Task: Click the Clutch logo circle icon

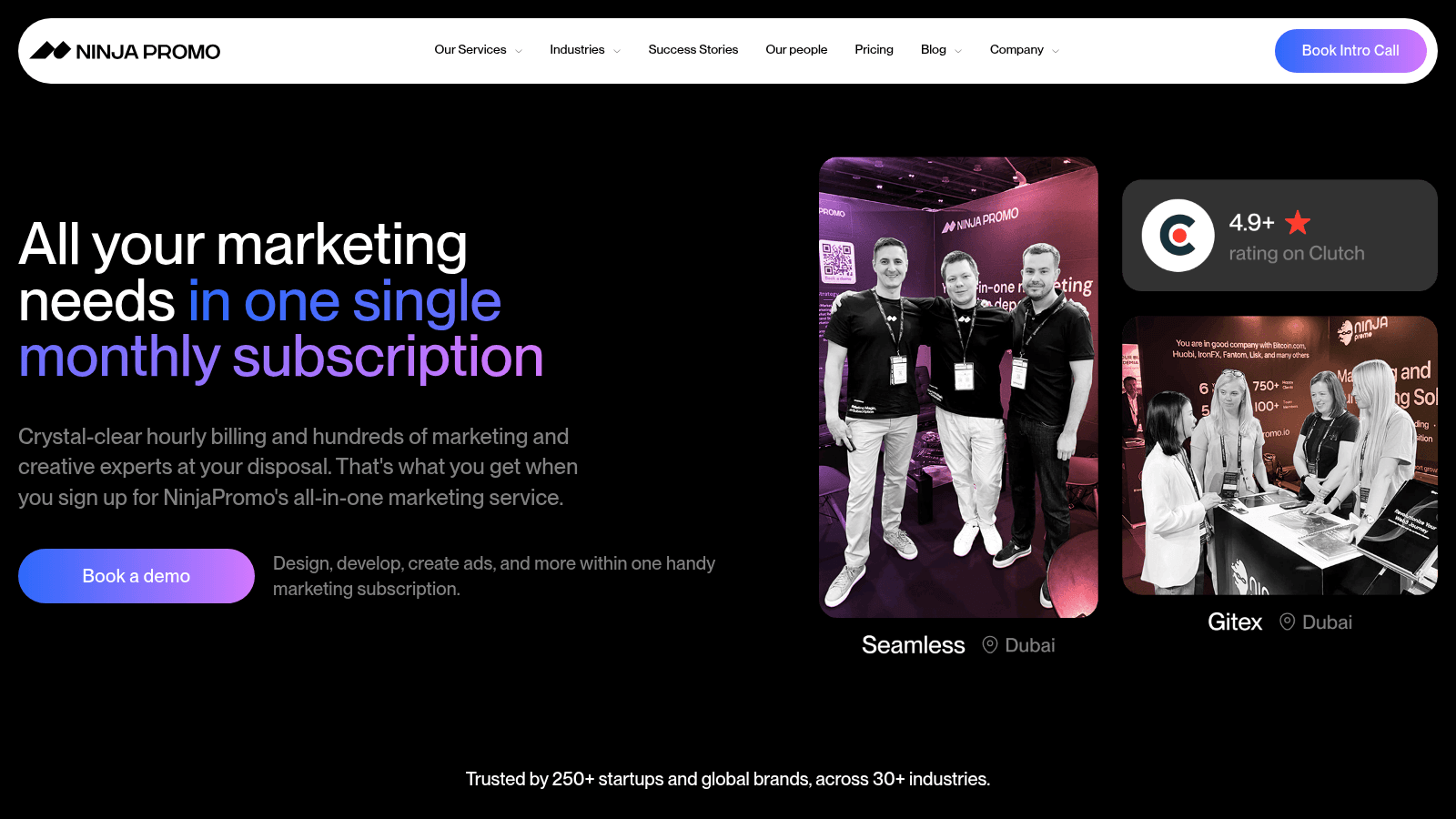Action: pyautogui.click(x=1178, y=236)
